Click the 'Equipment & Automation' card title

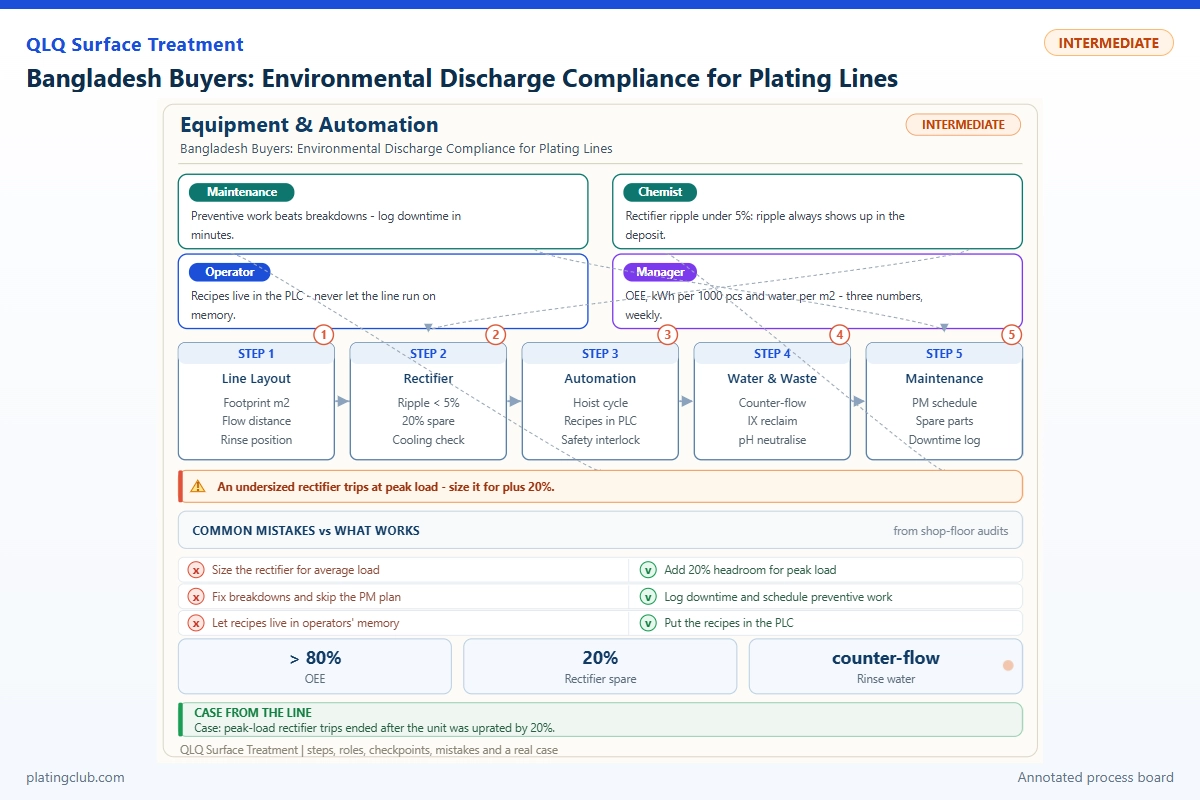click(309, 125)
